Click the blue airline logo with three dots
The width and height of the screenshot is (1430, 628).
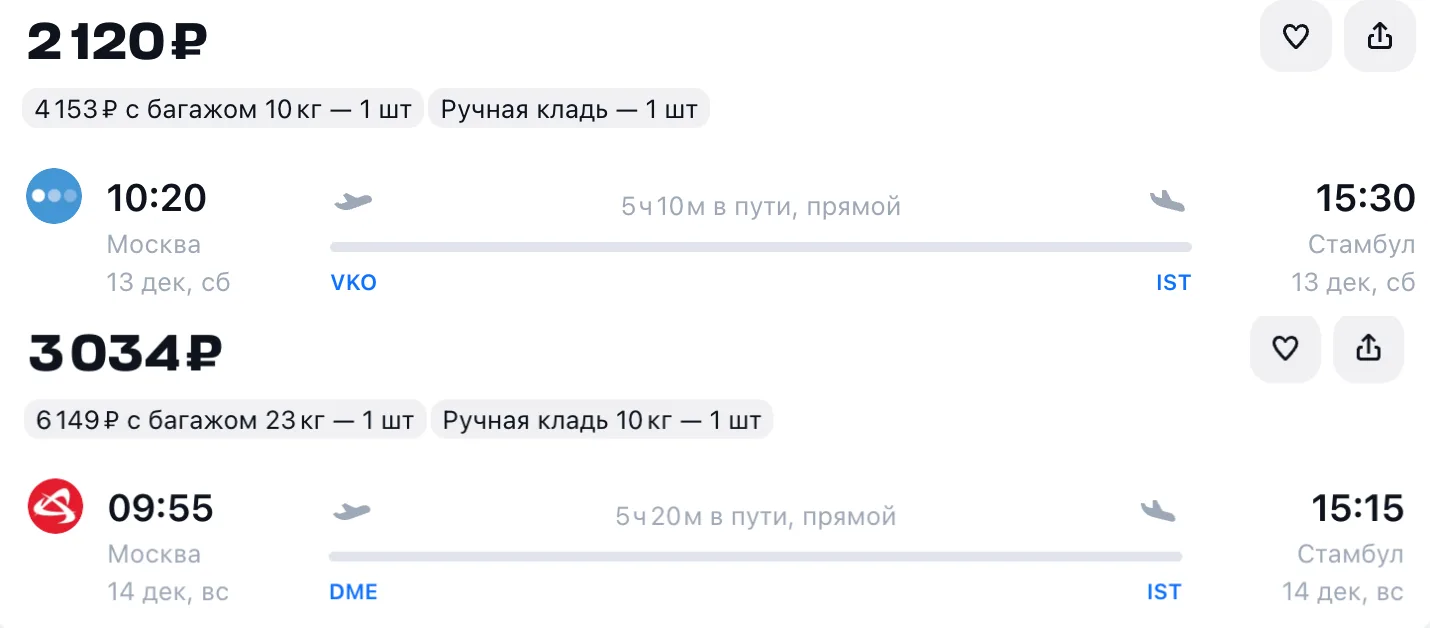(54, 196)
